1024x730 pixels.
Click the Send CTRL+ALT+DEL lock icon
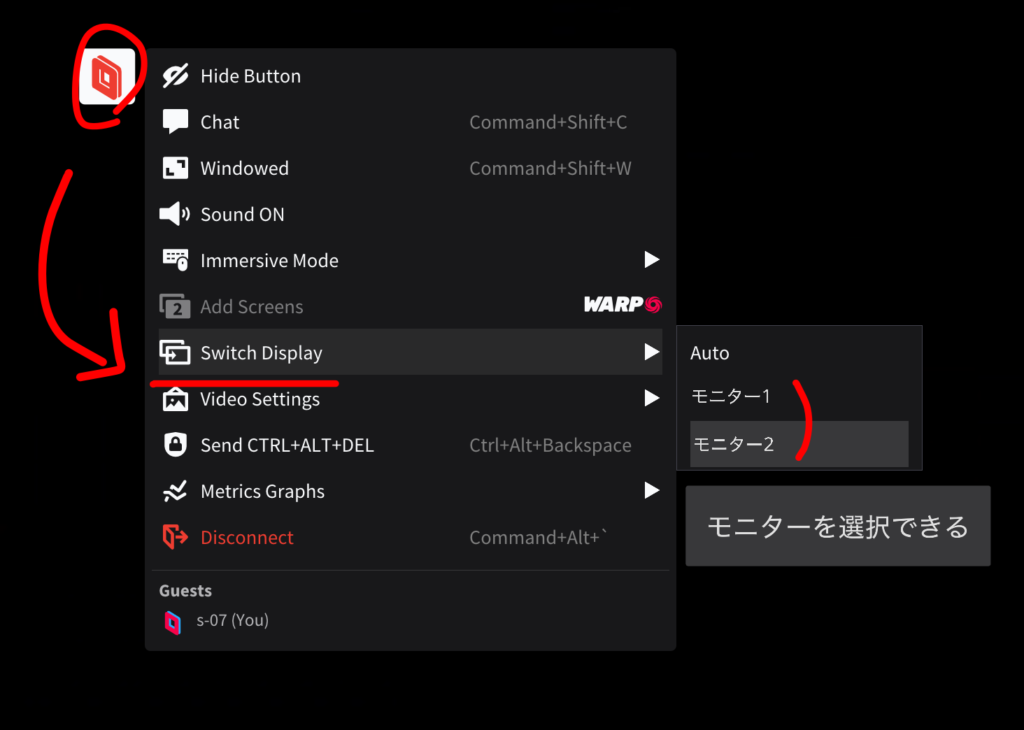tap(176, 445)
